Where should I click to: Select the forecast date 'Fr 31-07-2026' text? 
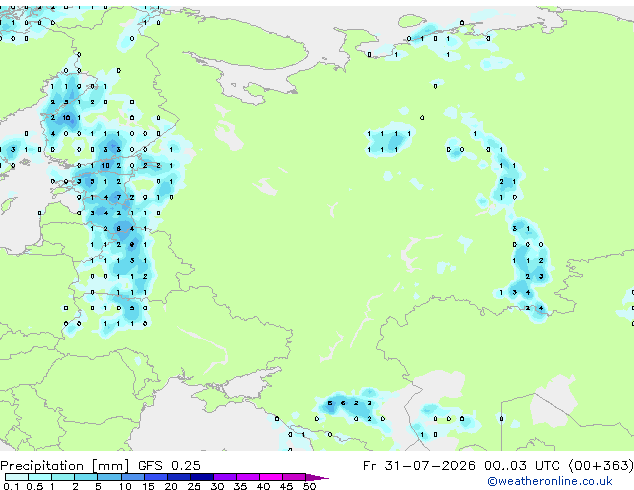tap(418, 466)
